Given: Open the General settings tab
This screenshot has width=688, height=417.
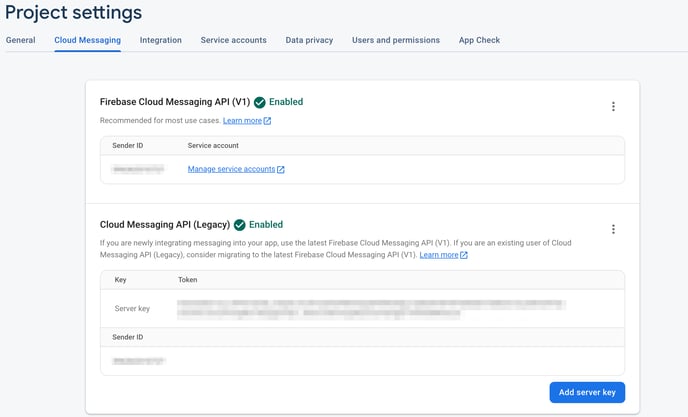Looking at the screenshot, I should click(x=21, y=40).
